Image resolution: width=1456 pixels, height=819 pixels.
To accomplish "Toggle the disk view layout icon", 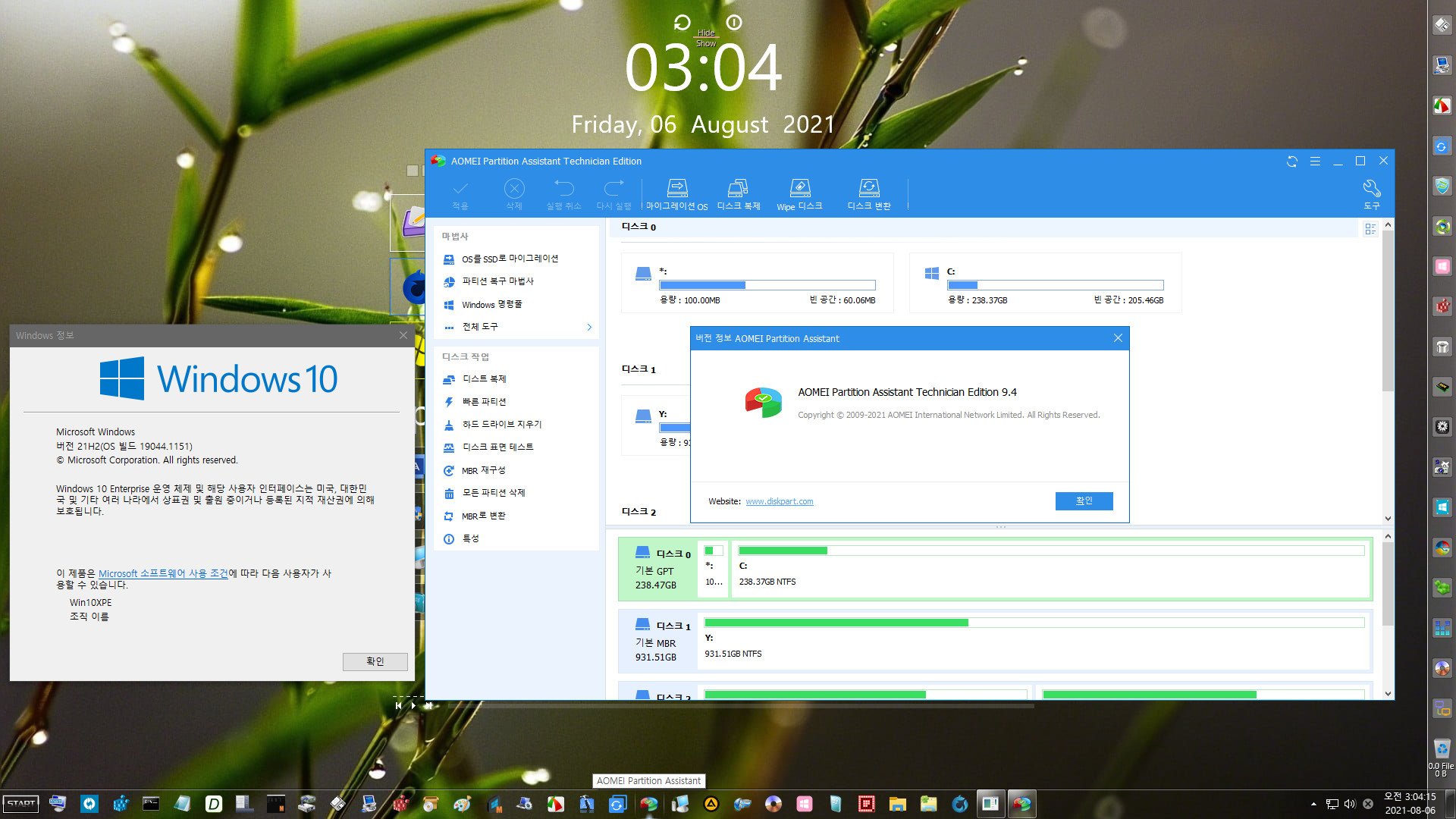I will tap(1370, 228).
